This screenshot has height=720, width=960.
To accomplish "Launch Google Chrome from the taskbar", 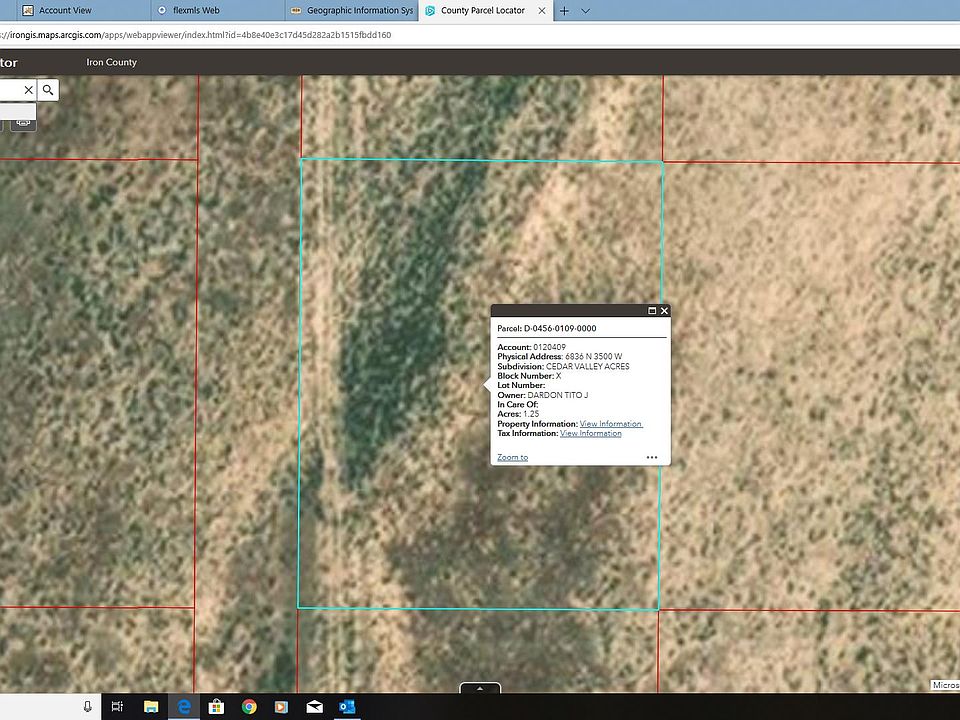I will coord(249,707).
